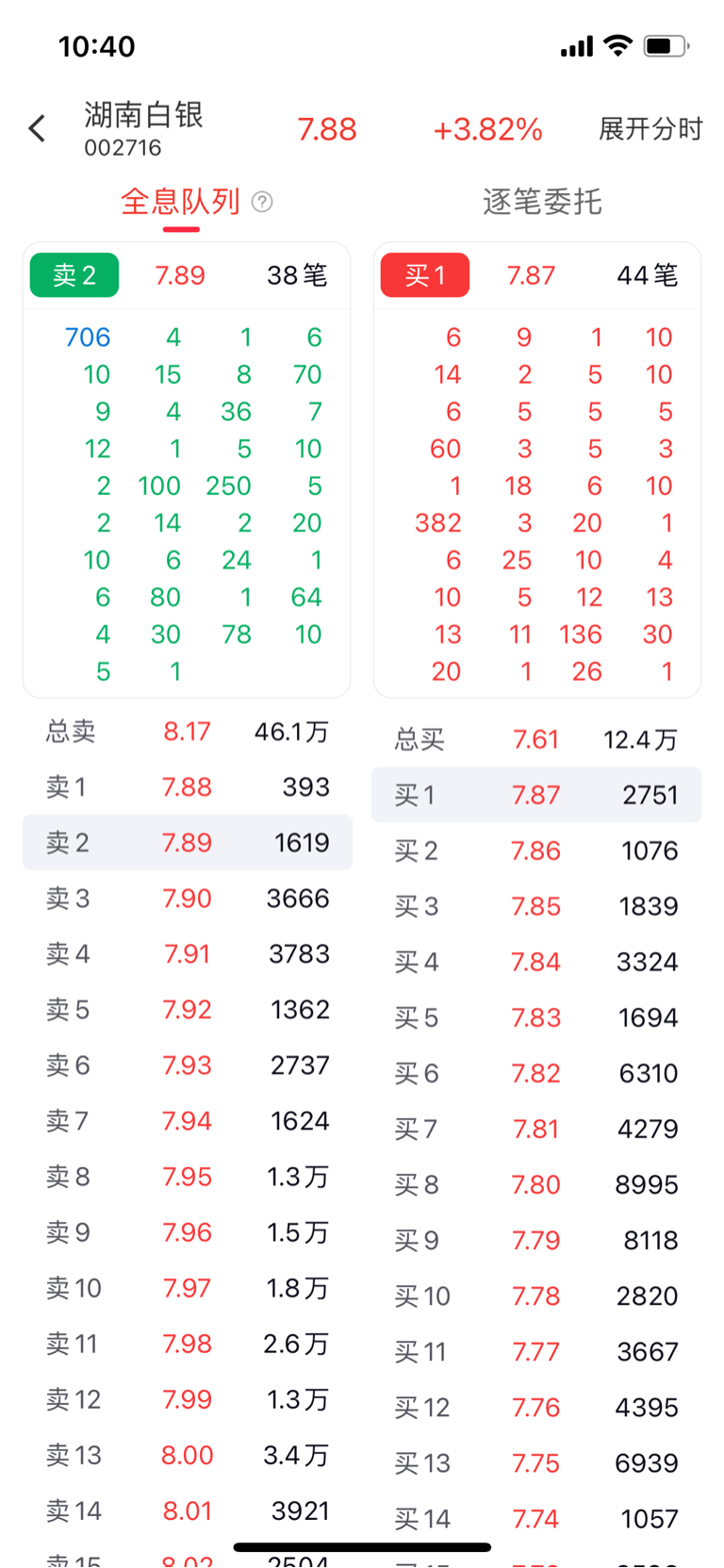Tap the blue 706 order in the sell queue
The width and height of the screenshot is (724, 1568).
pyautogui.click(x=87, y=338)
